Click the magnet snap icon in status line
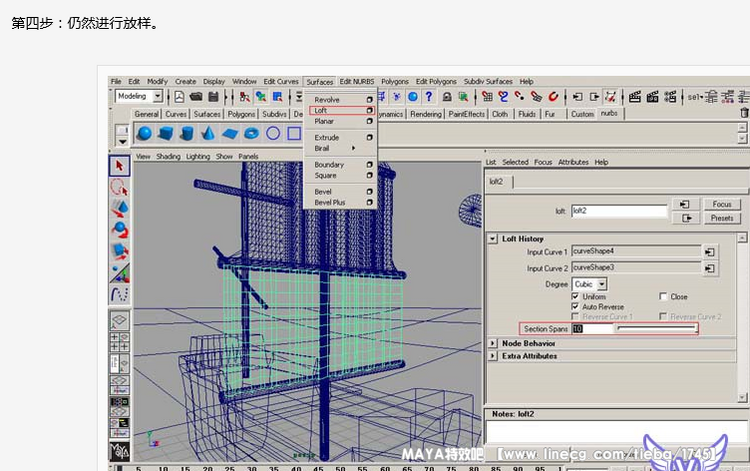 (x=553, y=97)
